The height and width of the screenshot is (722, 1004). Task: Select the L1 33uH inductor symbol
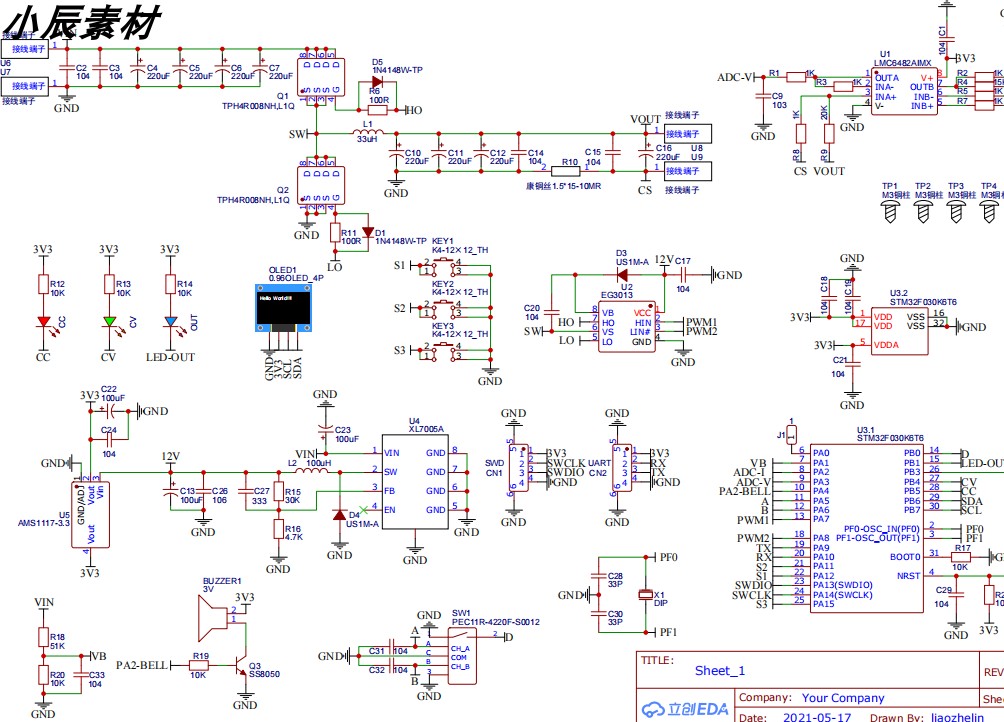368,132
